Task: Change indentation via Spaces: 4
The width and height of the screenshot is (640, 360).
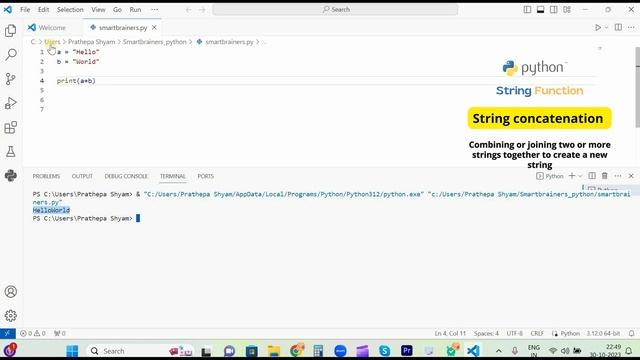Action: [486, 333]
